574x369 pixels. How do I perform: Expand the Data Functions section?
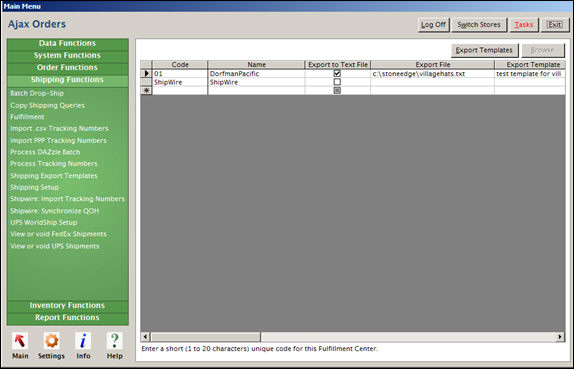pos(67,44)
